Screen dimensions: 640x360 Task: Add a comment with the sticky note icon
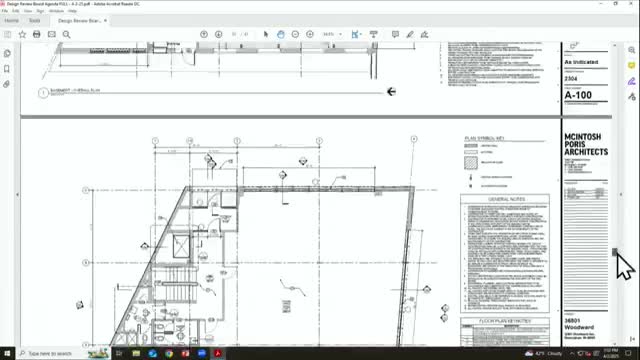point(395,34)
